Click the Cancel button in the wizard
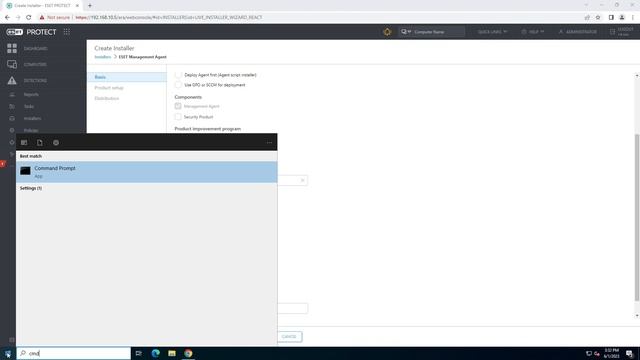The width and height of the screenshot is (640, 360). click(289, 337)
